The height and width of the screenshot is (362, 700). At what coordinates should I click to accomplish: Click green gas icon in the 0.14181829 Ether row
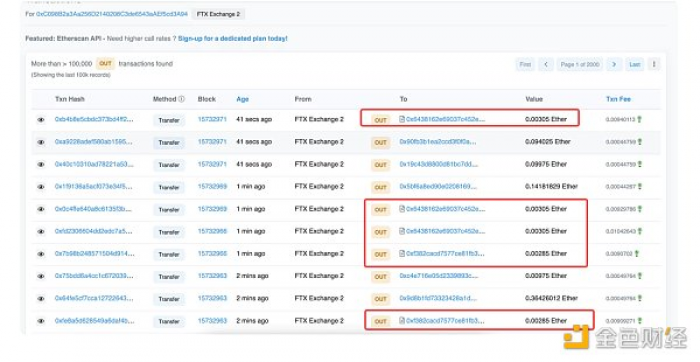639,186
